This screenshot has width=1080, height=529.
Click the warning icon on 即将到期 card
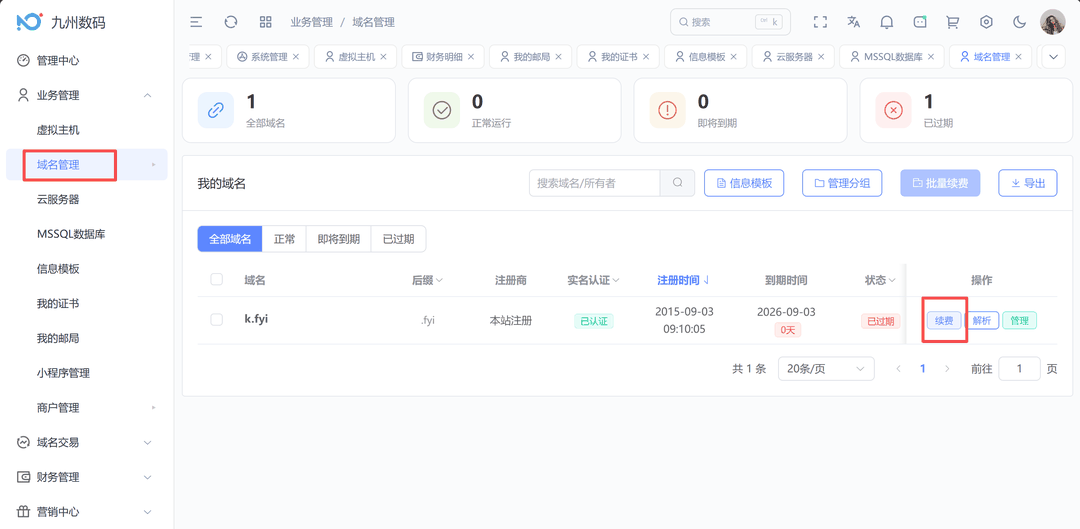tap(667, 110)
